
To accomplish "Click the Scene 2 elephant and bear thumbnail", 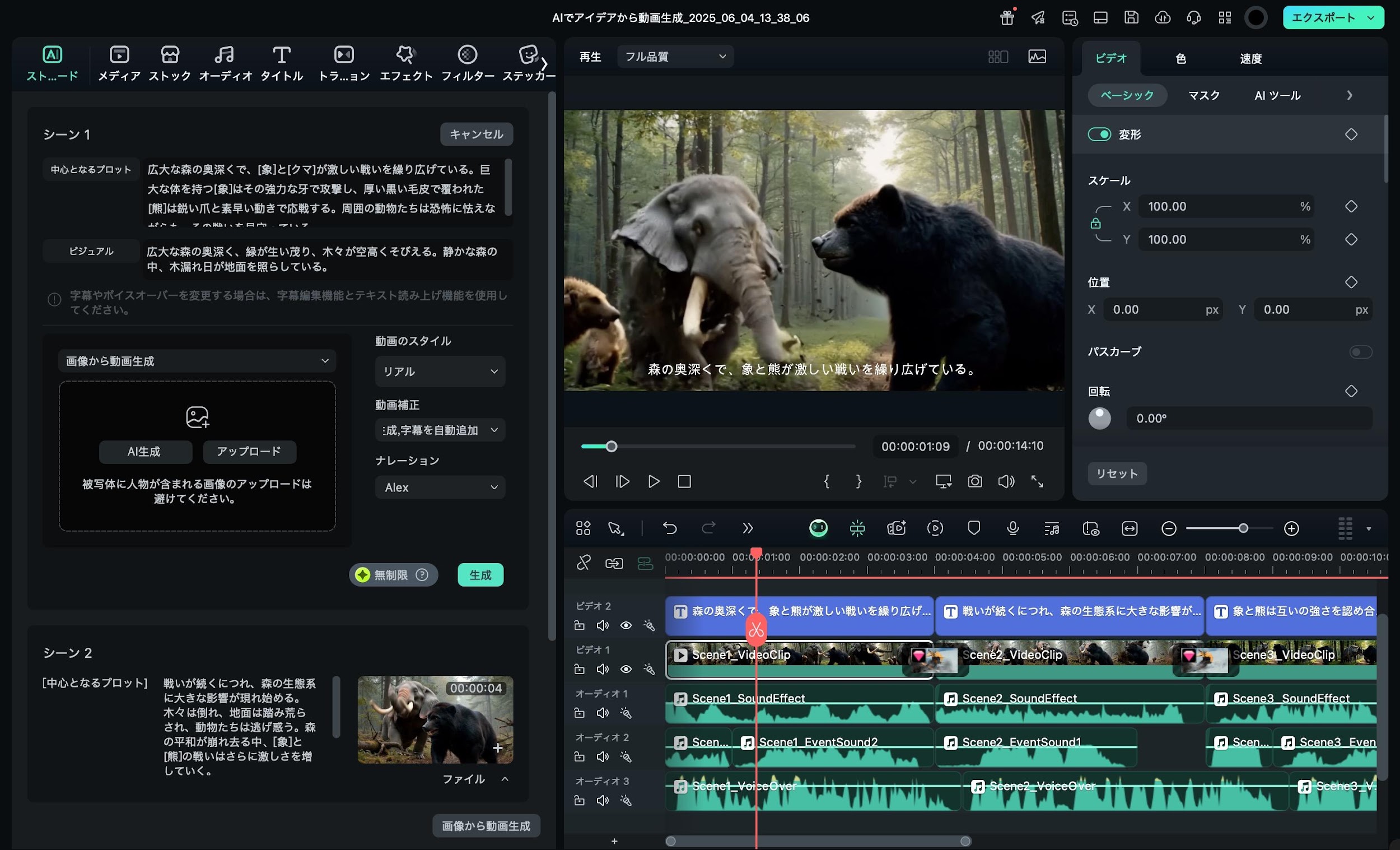I will coord(435,719).
